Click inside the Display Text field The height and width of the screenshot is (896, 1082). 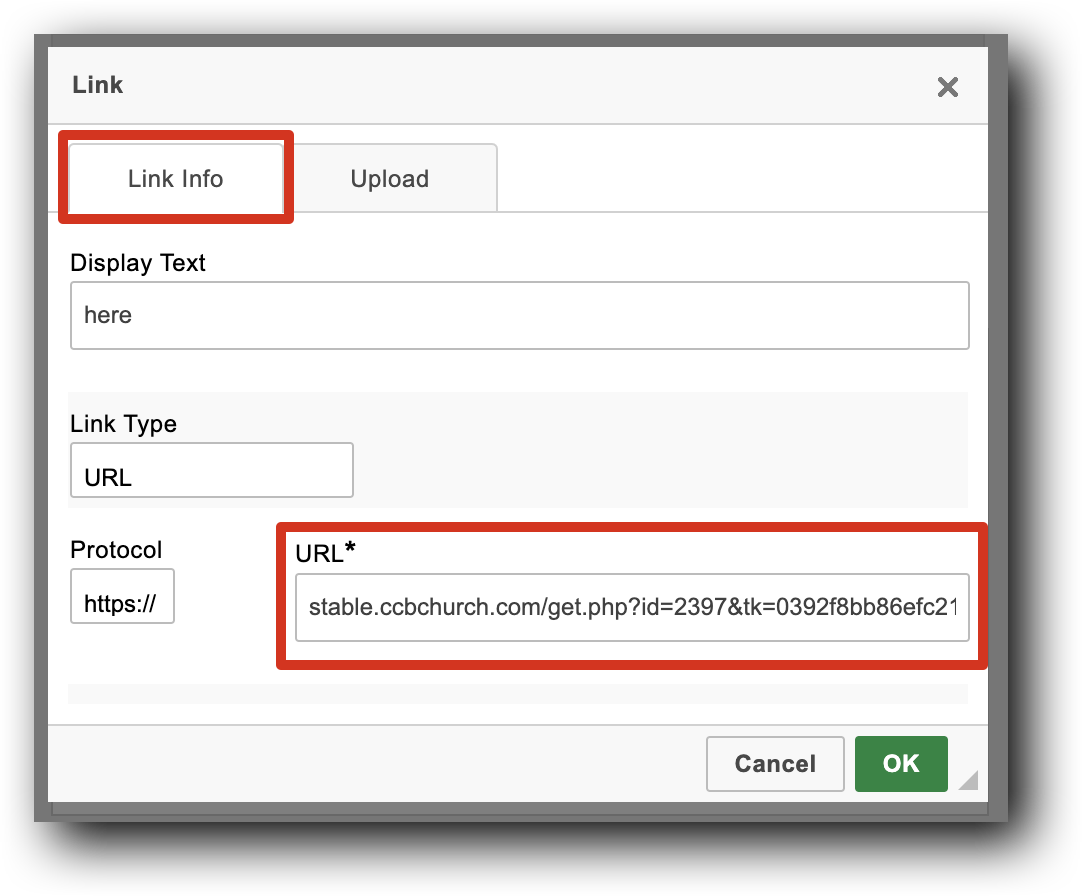pos(520,315)
